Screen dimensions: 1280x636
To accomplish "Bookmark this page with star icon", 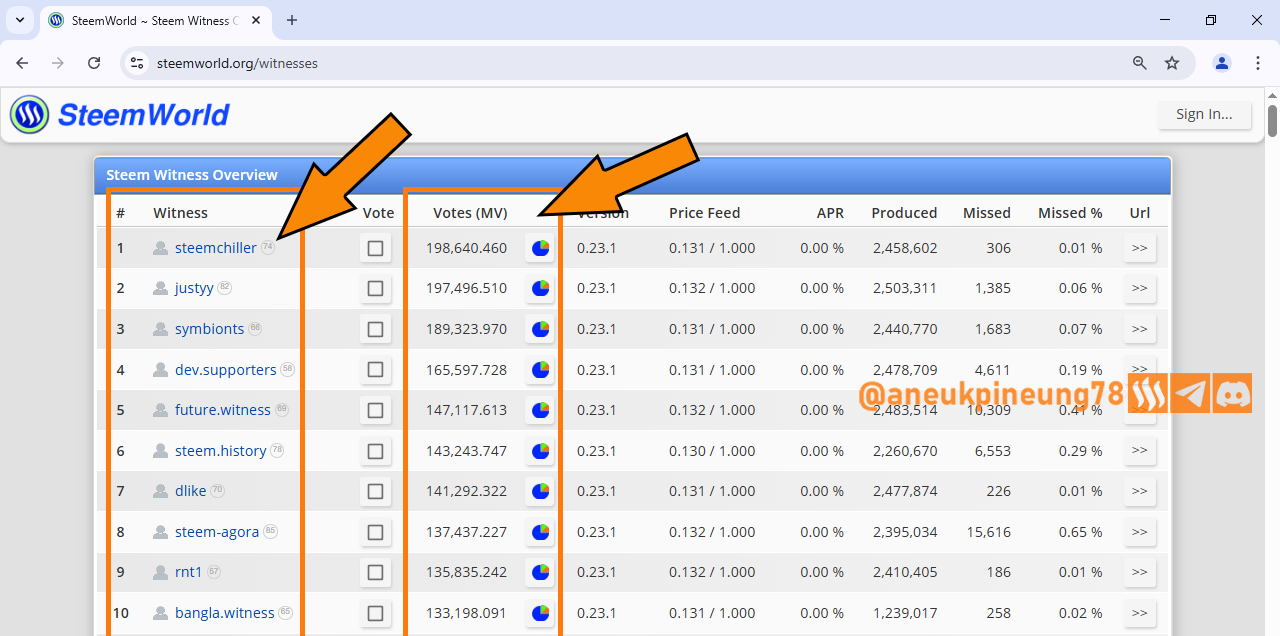I will (x=1172, y=63).
